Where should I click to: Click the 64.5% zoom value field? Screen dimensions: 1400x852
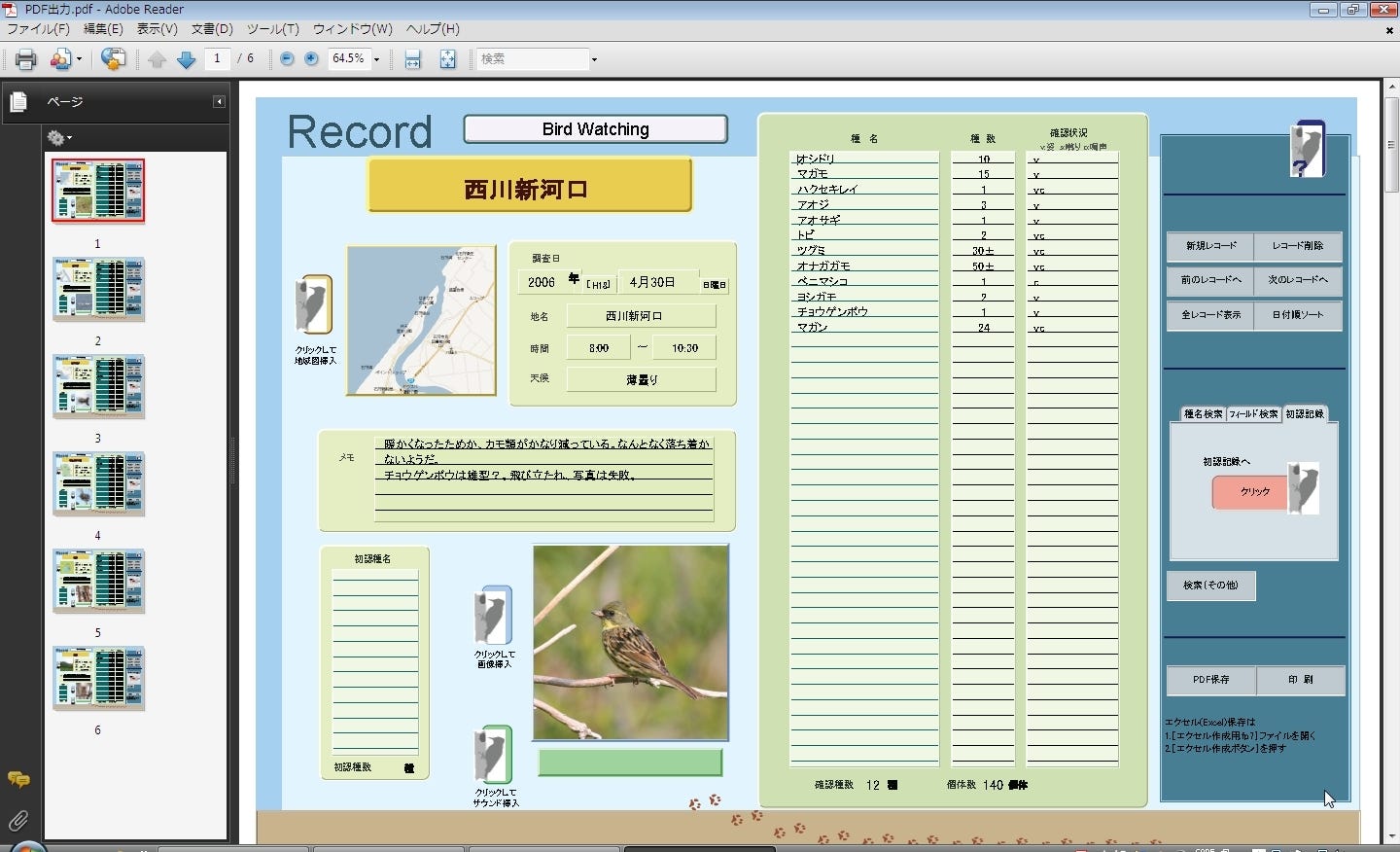pyautogui.click(x=348, y=58)
